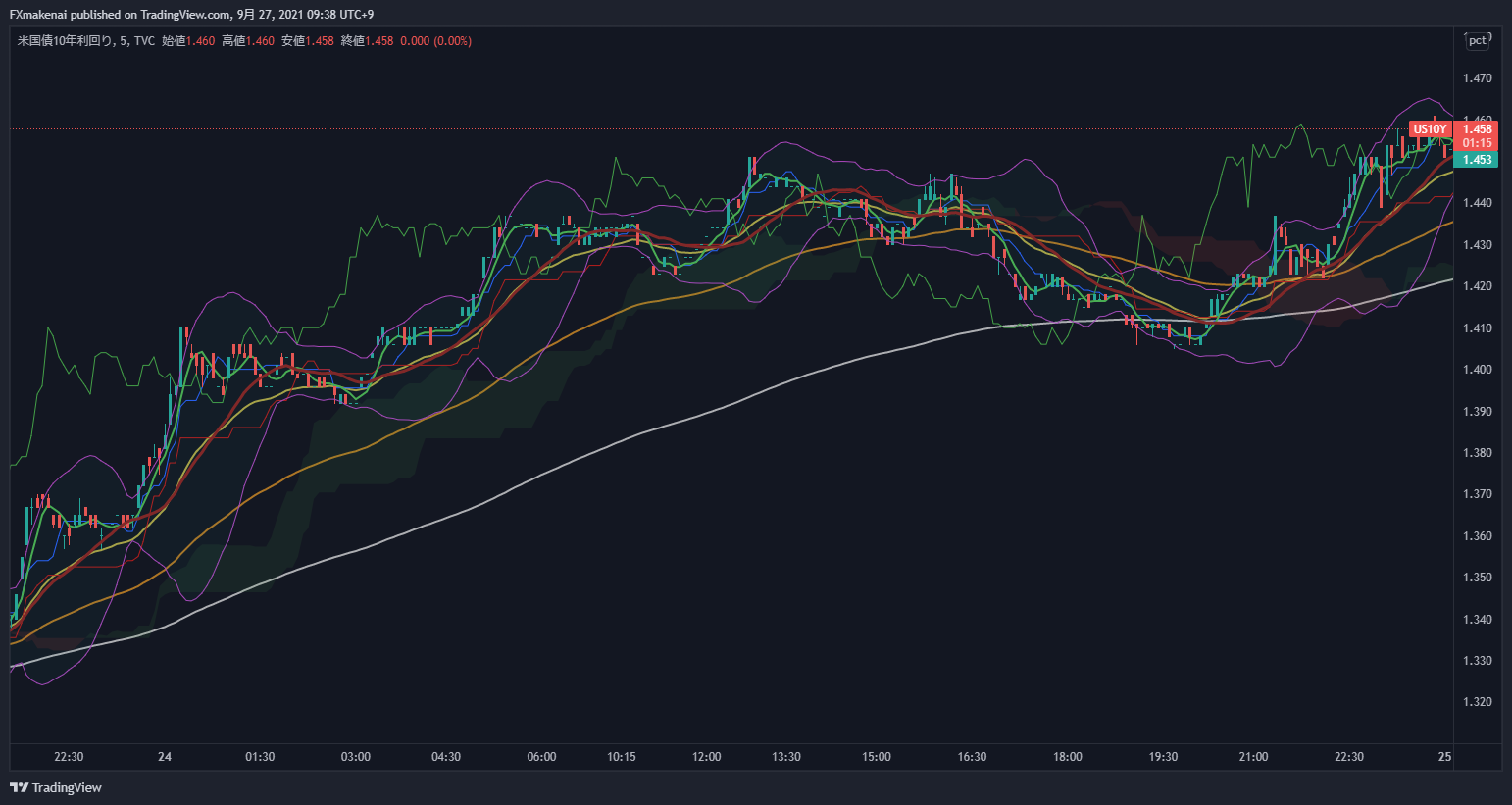Click the 1.420 price axis label
1512x805 pixels.
point(1477,286)
